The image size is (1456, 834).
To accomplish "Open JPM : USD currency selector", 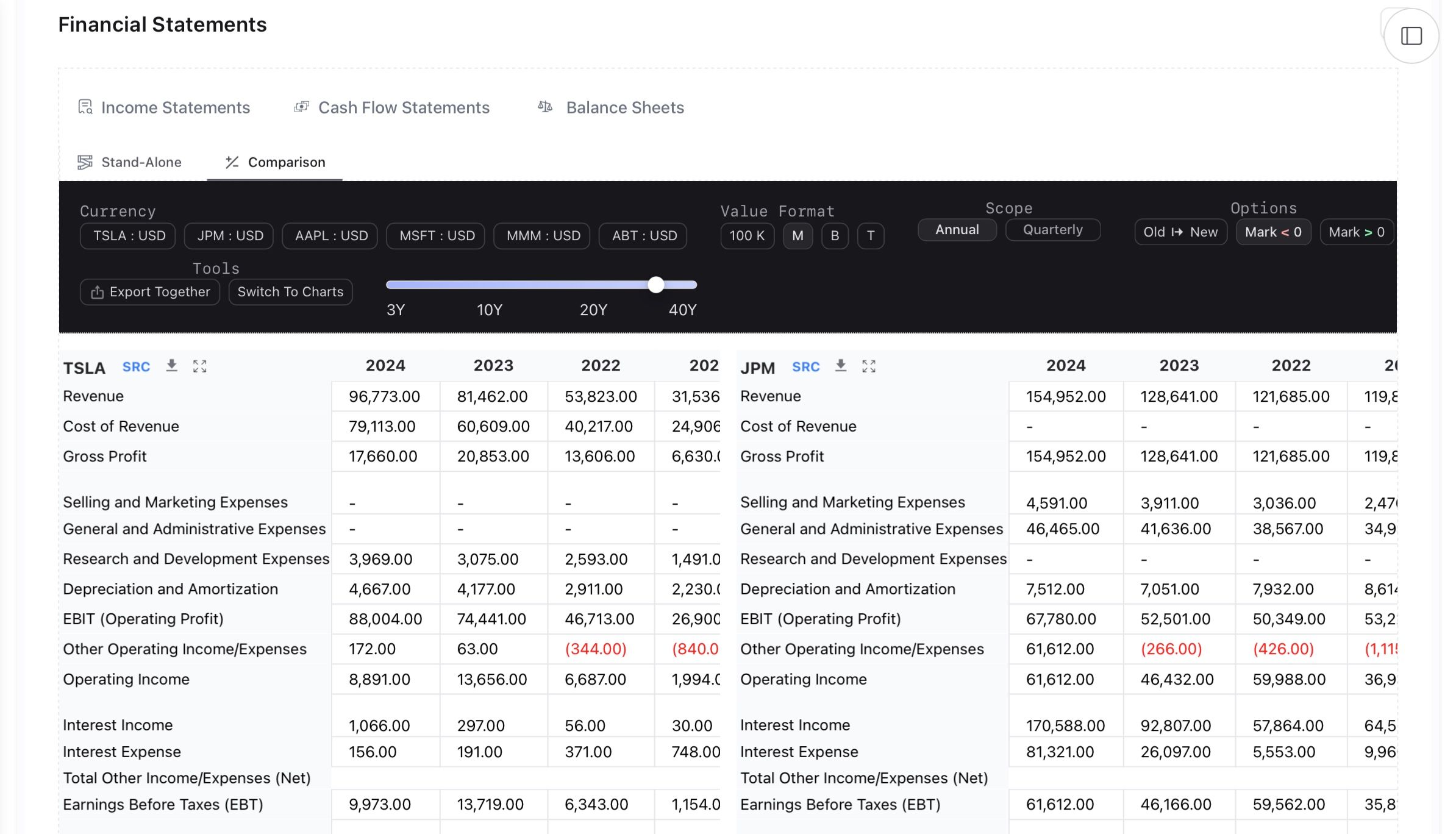I will (229, 236).
